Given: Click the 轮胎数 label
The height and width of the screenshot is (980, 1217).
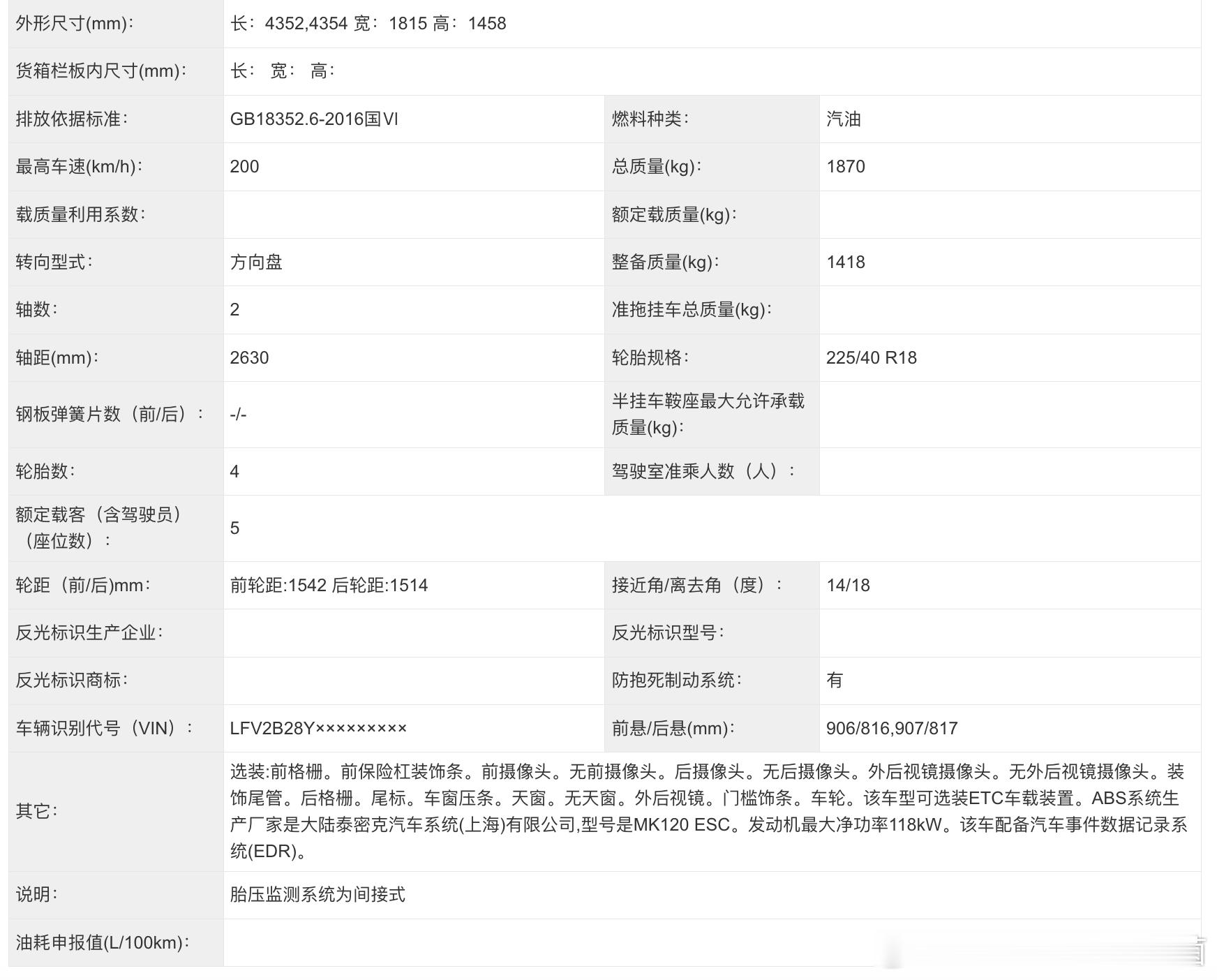Looking at the screenshot, I should click(x=45, y=472).
